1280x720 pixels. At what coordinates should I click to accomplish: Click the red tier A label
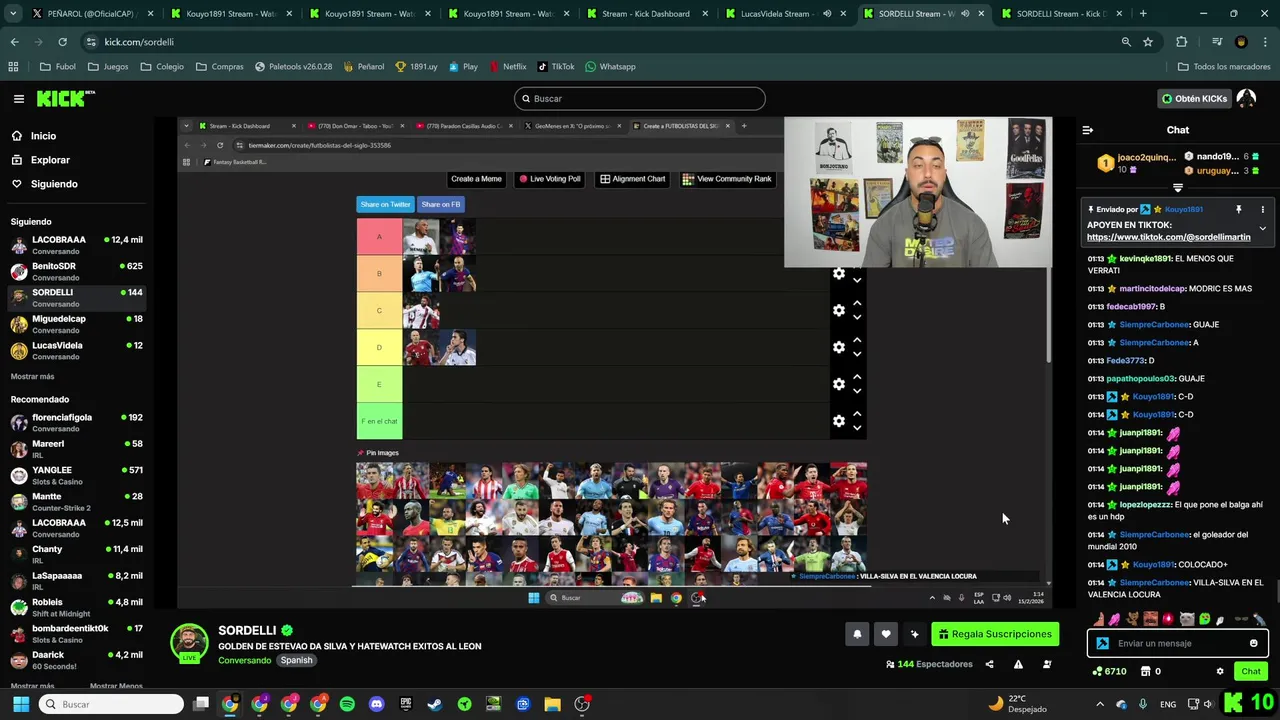pyautogui.click(x=379, y=237)
